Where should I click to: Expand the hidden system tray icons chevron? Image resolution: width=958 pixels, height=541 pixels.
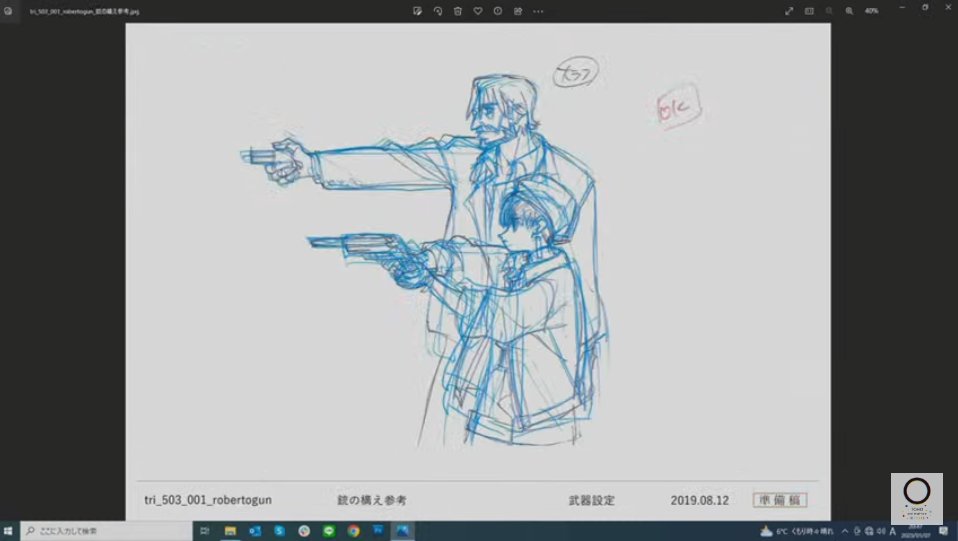point(845,531)
